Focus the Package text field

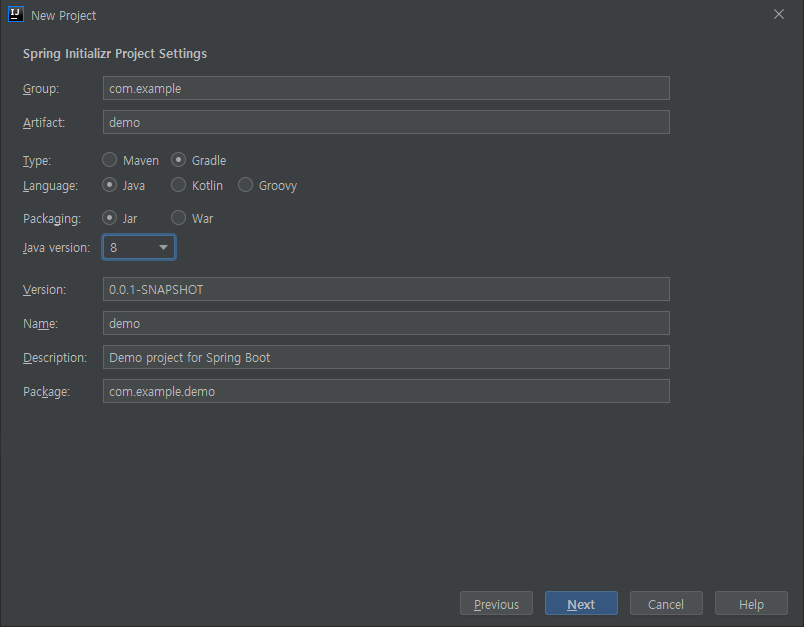[386, 391]
